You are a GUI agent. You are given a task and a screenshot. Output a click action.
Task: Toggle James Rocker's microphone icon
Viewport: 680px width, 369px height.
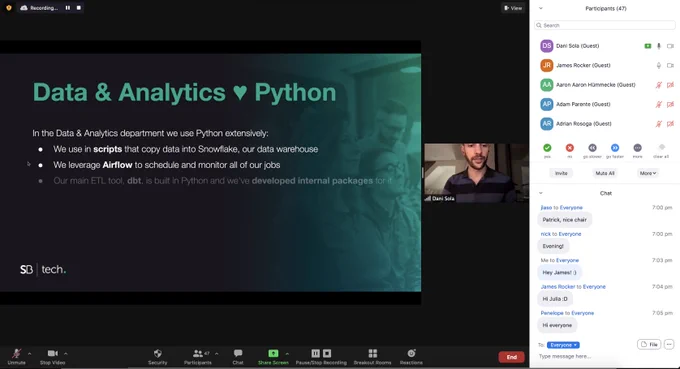point(659,65)
